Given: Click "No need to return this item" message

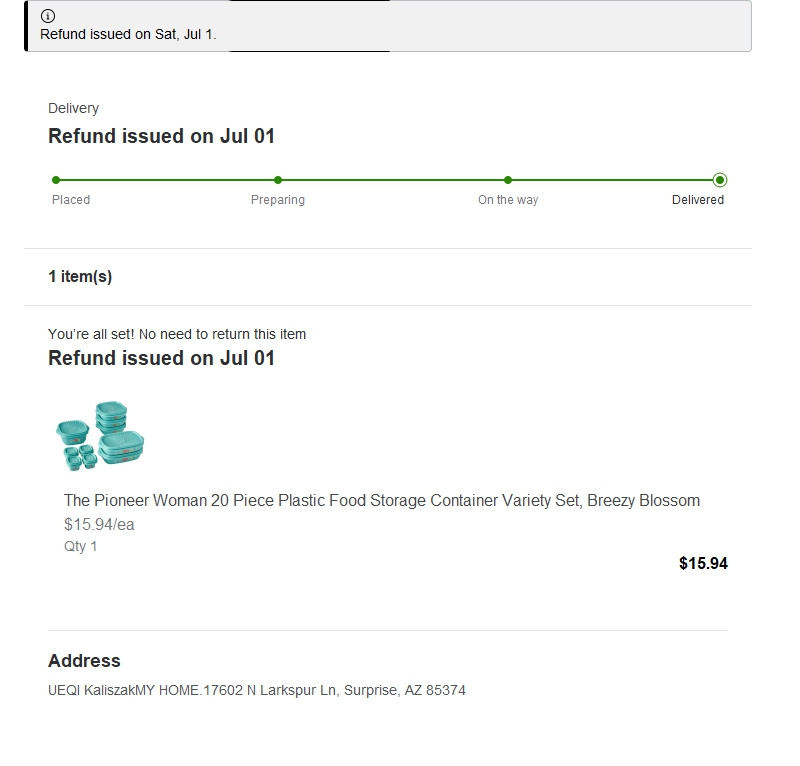Looking at the screenshot, I should [x=177, y=334].
